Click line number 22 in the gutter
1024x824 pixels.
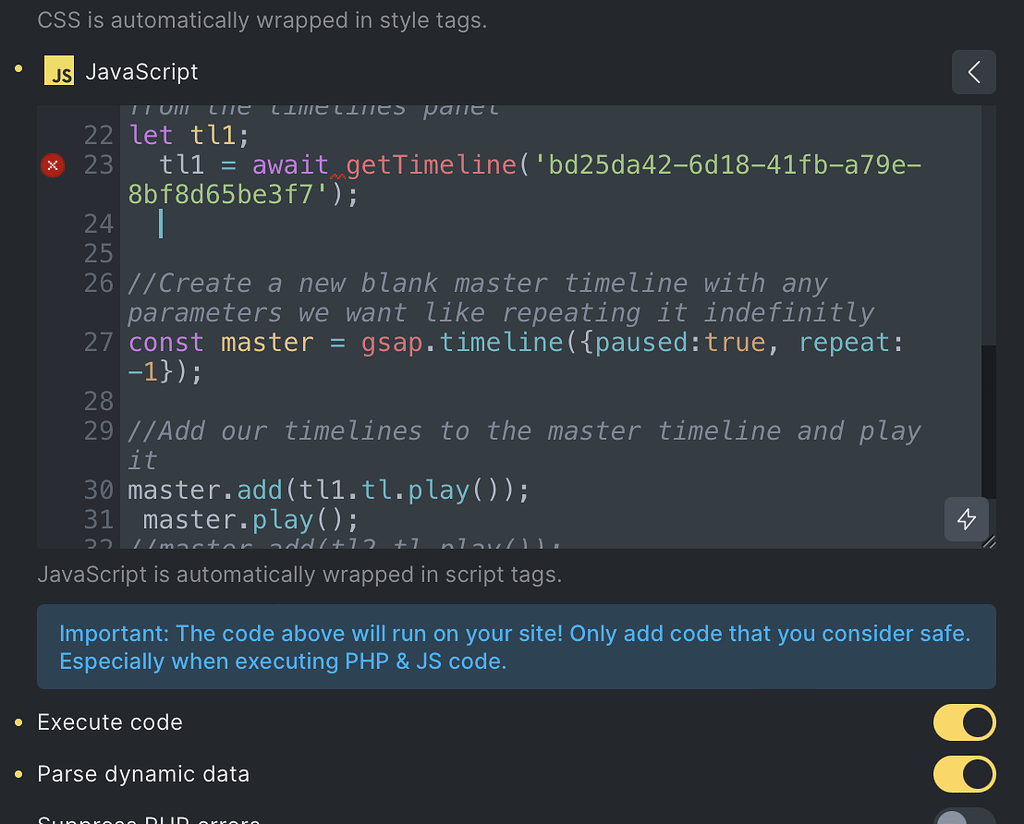pos(98,134)
